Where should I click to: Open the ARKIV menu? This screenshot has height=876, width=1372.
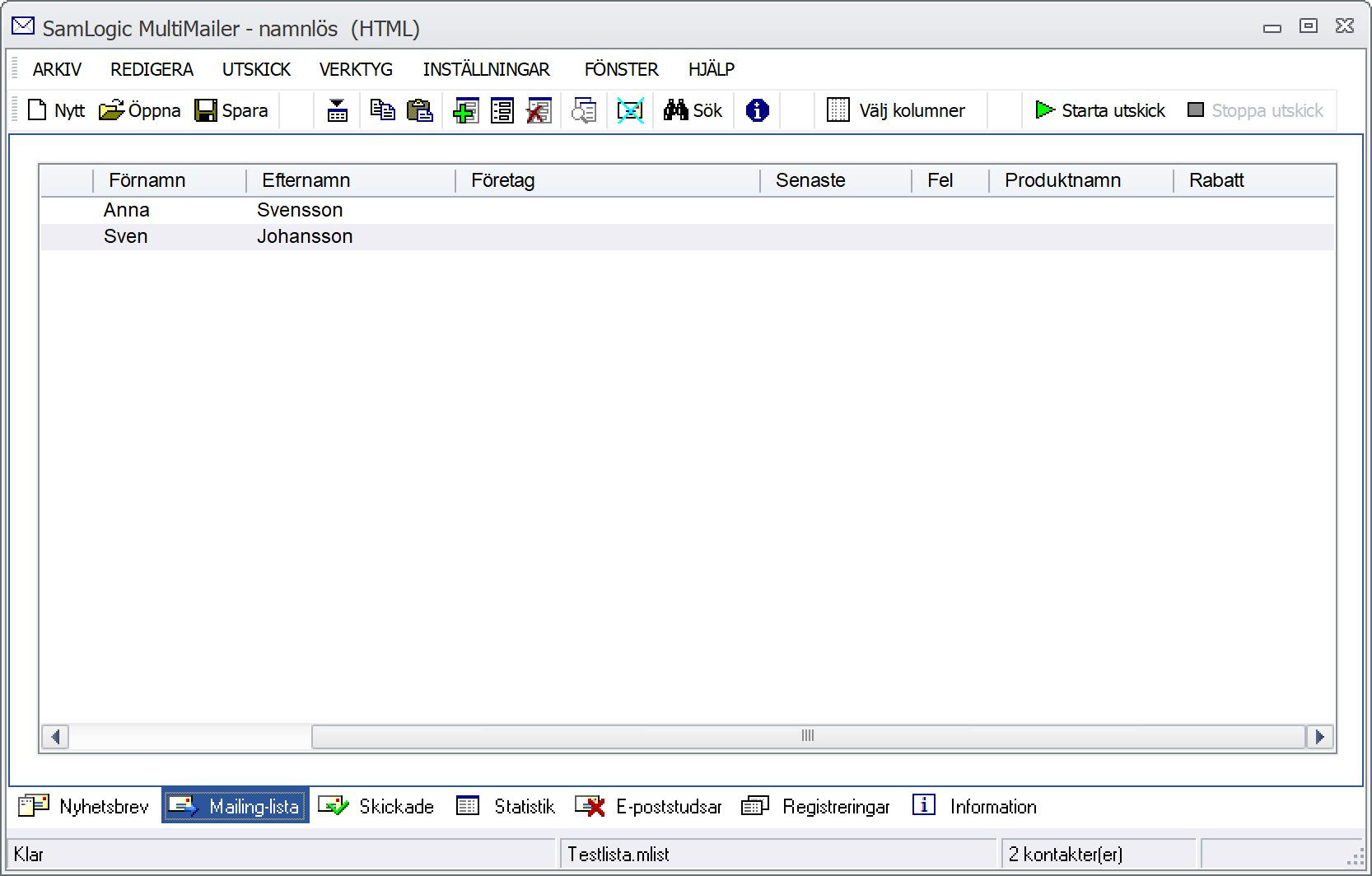point(57,70)
